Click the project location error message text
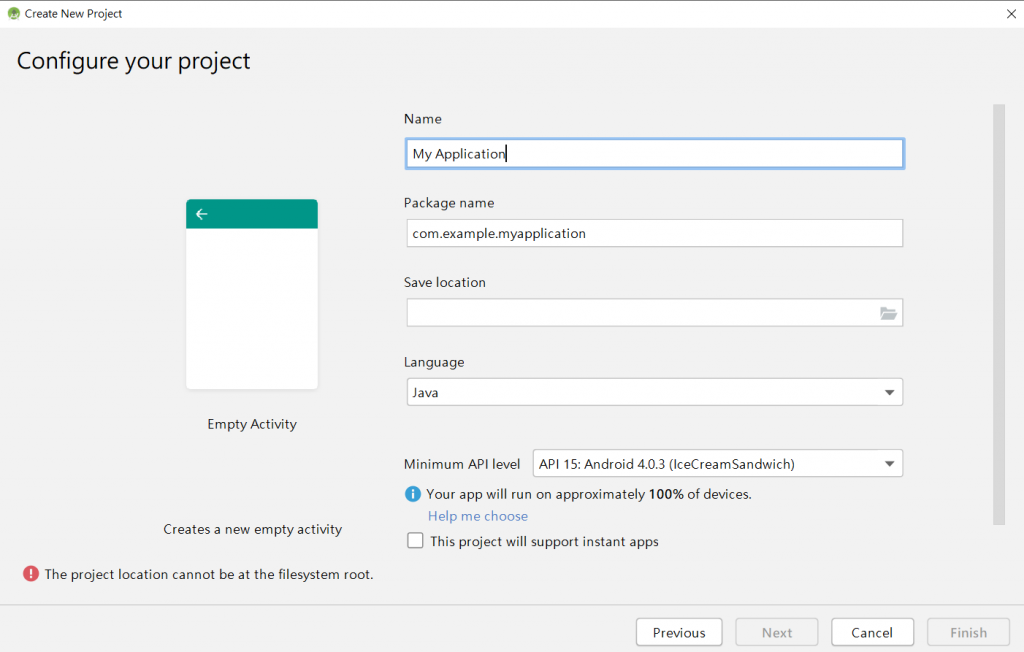Viewport: 1024px width, 652px height. (x=209, y=574)
